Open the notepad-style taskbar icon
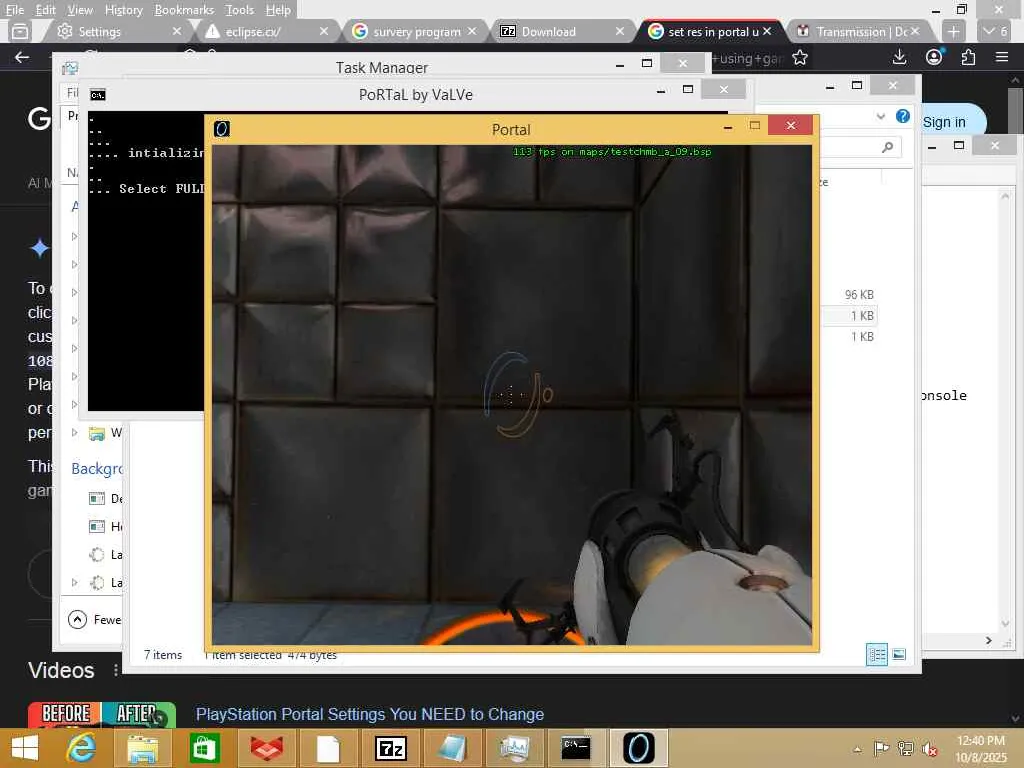1024x768 pixels. 453,748
